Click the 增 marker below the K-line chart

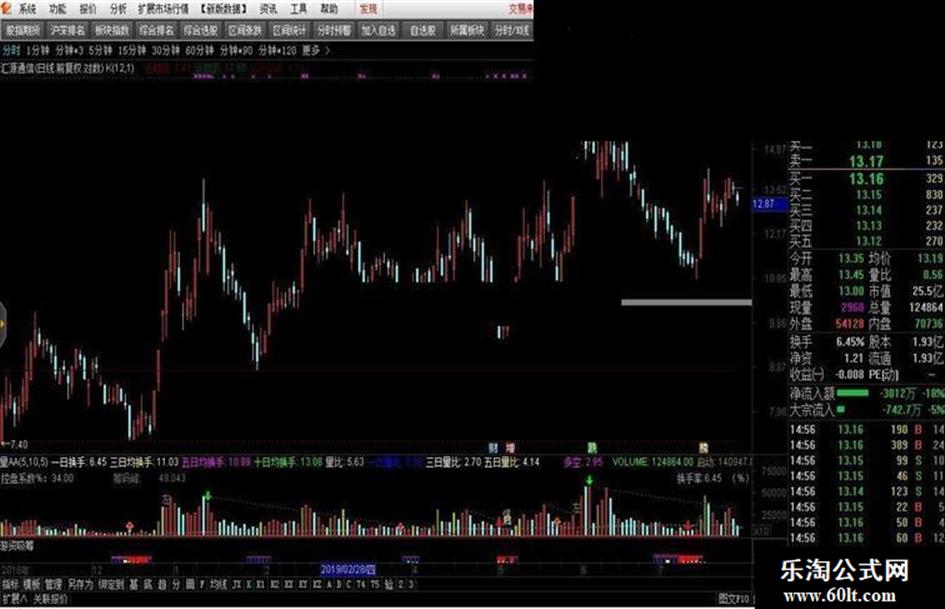[510, 448]
